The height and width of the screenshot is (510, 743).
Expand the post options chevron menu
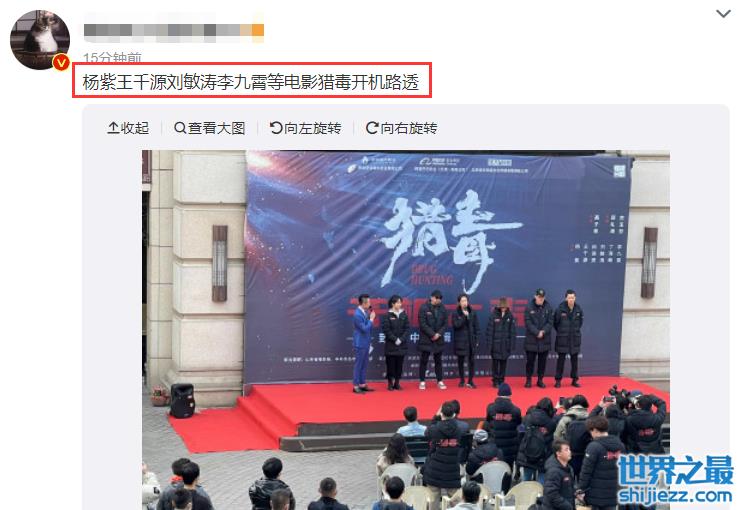click(x=723, y=14)
